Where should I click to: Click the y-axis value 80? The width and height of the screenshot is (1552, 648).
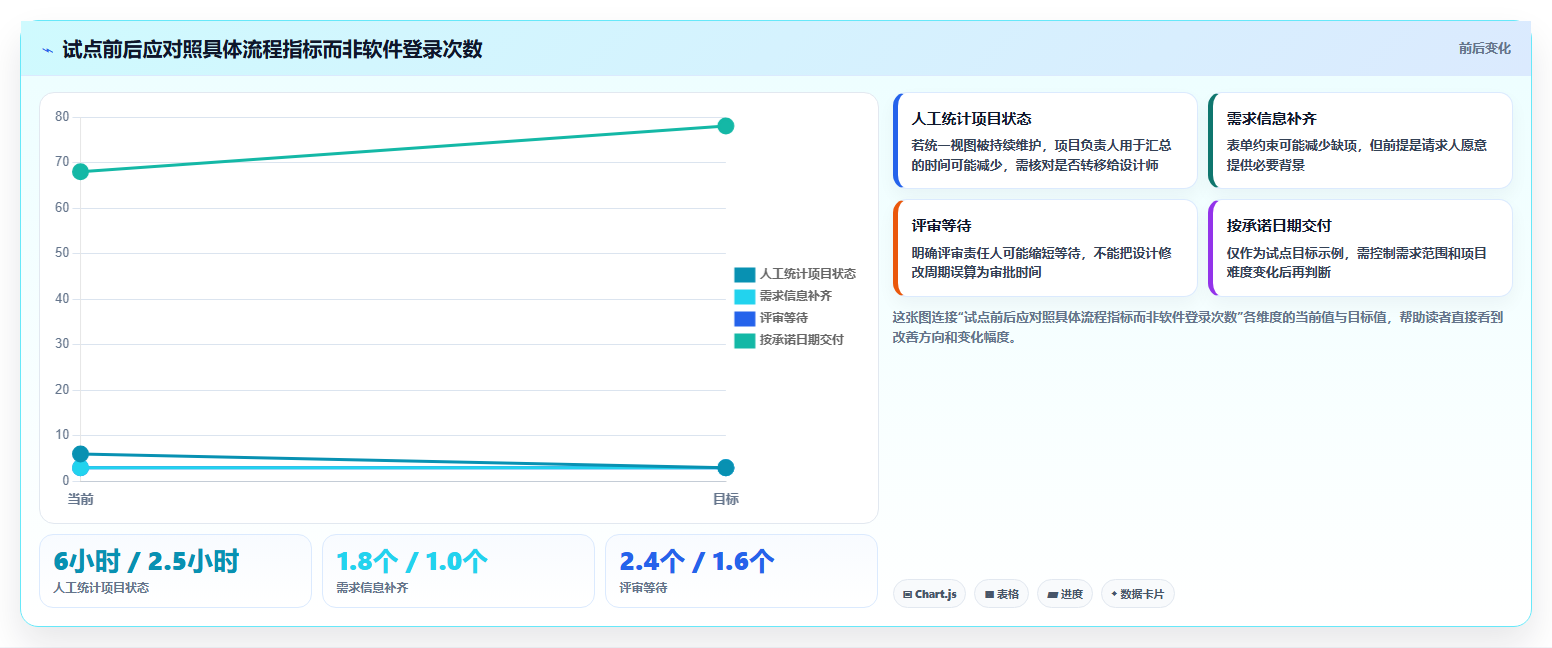click(x=62, y=117)
